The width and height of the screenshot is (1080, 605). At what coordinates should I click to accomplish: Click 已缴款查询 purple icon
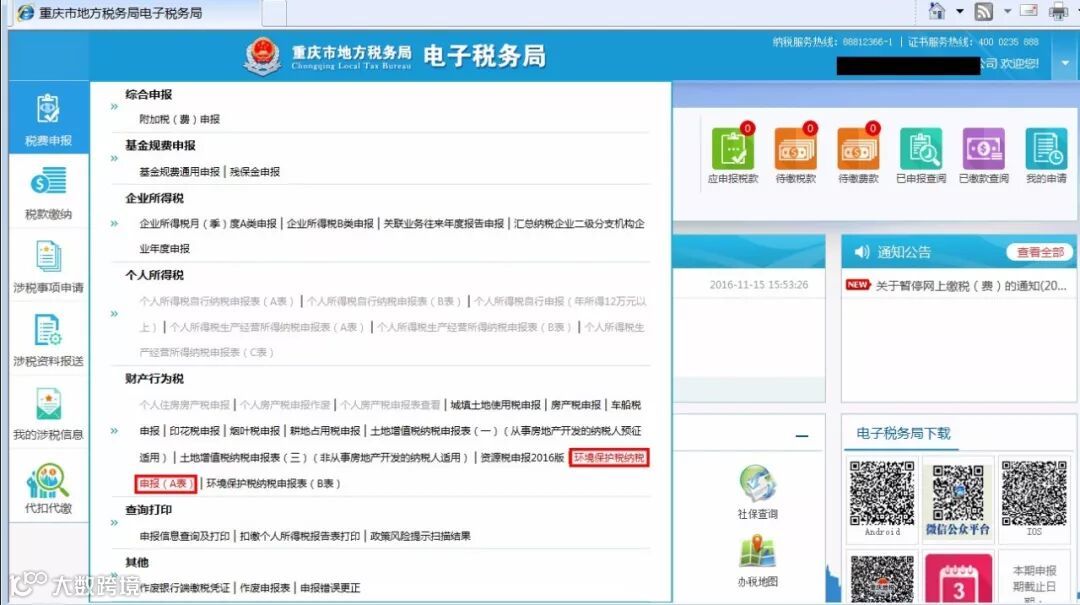click(x=984, y=148)
